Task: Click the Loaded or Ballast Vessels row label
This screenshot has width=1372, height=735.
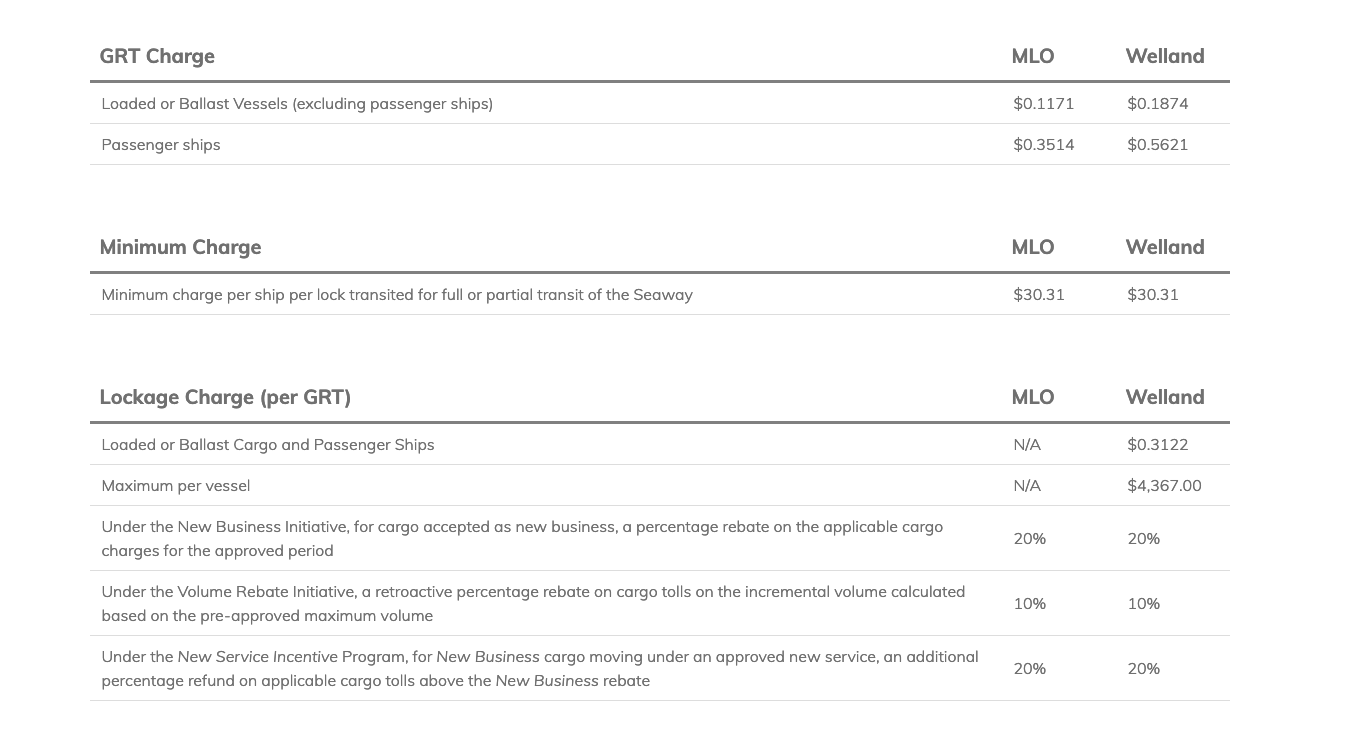Action: (297, 104)
